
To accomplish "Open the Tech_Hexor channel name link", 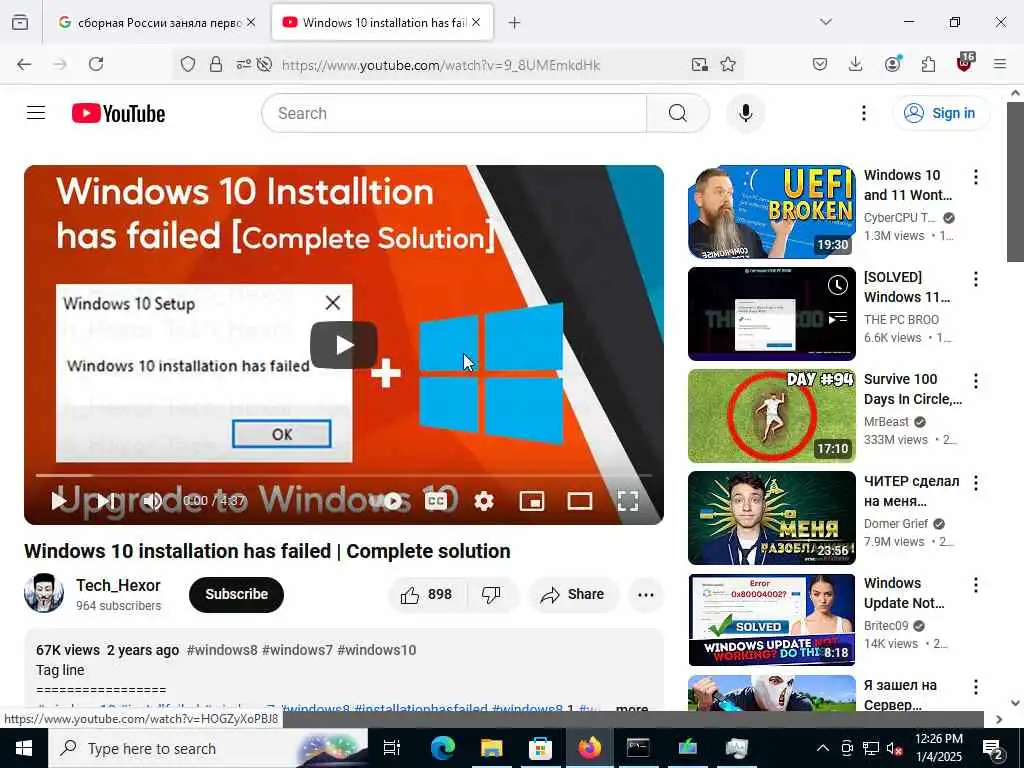I will coord(118,585).
